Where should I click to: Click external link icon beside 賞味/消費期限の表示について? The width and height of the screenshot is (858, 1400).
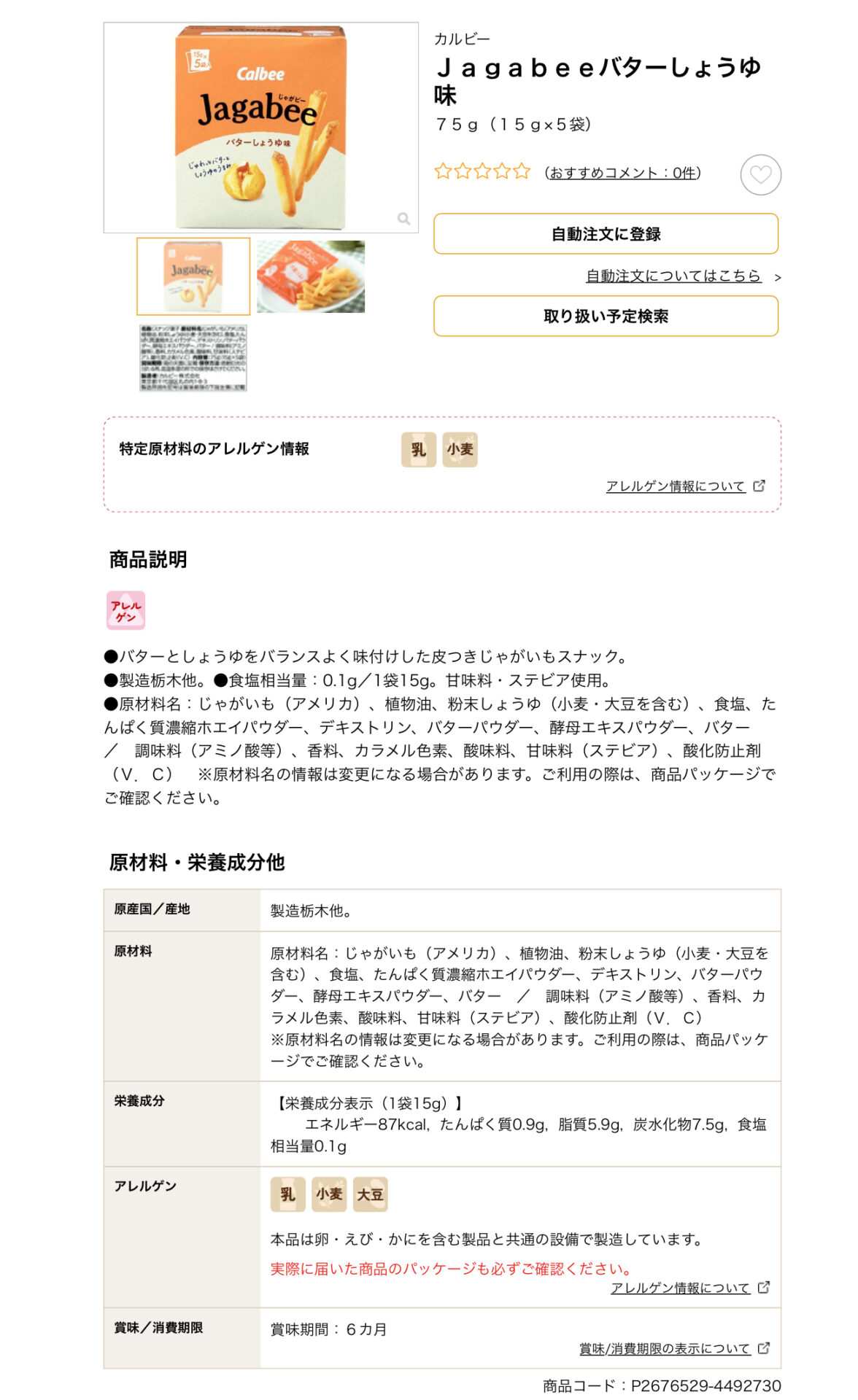[764, 1348]
